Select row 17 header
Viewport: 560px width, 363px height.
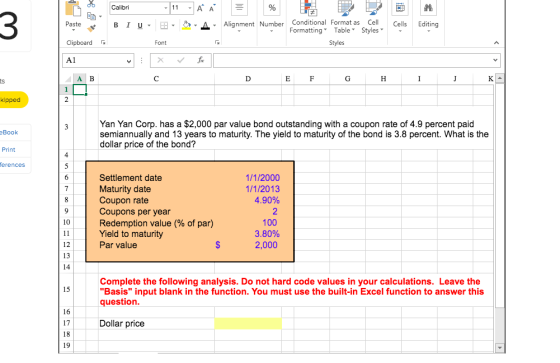click(66, 323)
